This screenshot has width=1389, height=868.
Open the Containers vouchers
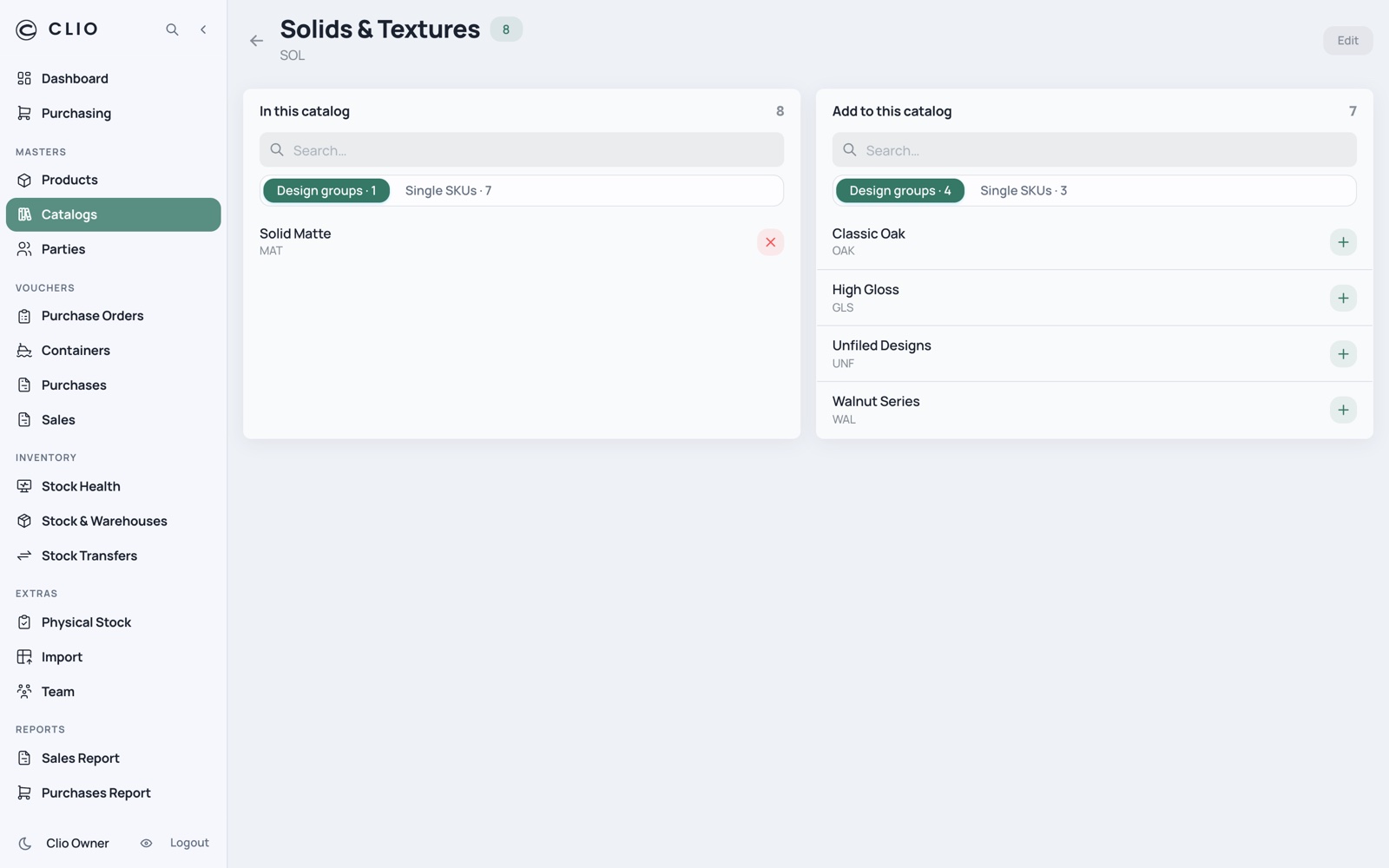[114, 351]
